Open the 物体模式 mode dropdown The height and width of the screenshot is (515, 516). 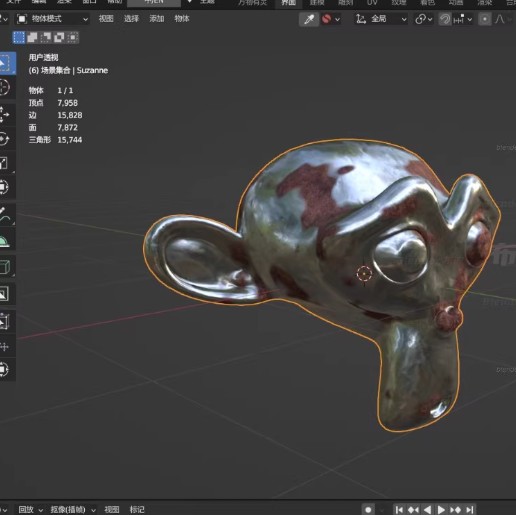53,19
